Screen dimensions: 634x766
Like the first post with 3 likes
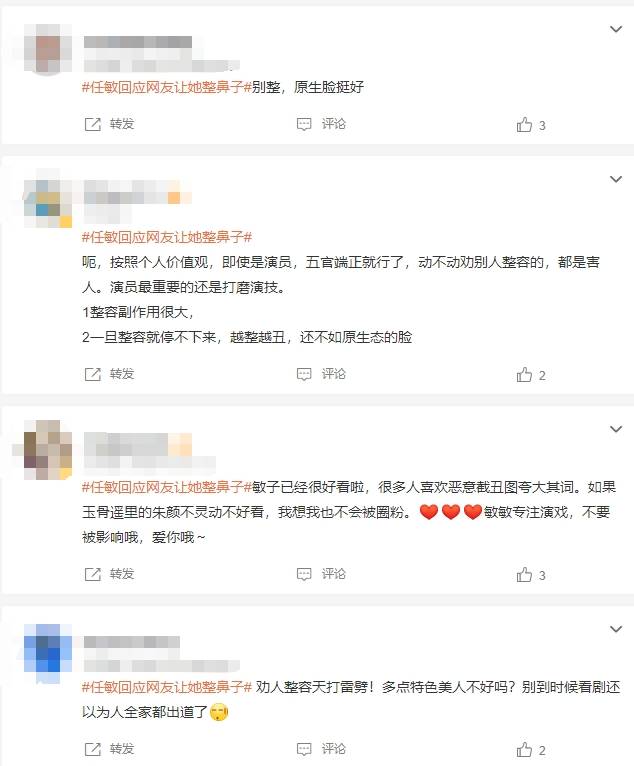coord(524,125)
